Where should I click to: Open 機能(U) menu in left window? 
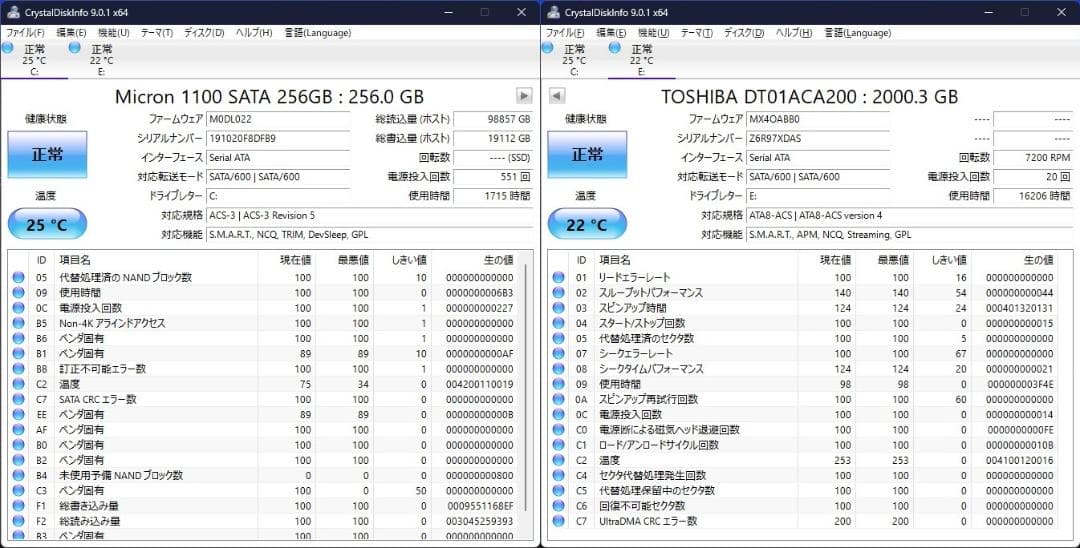pos(114,32)
